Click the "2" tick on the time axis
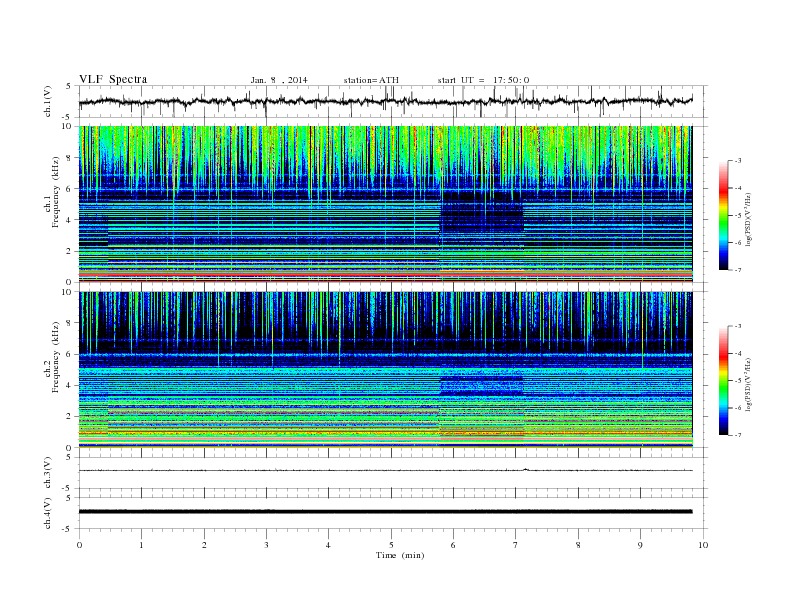The height and width of the screenshot is (612, 792). (x=204, y=545)
